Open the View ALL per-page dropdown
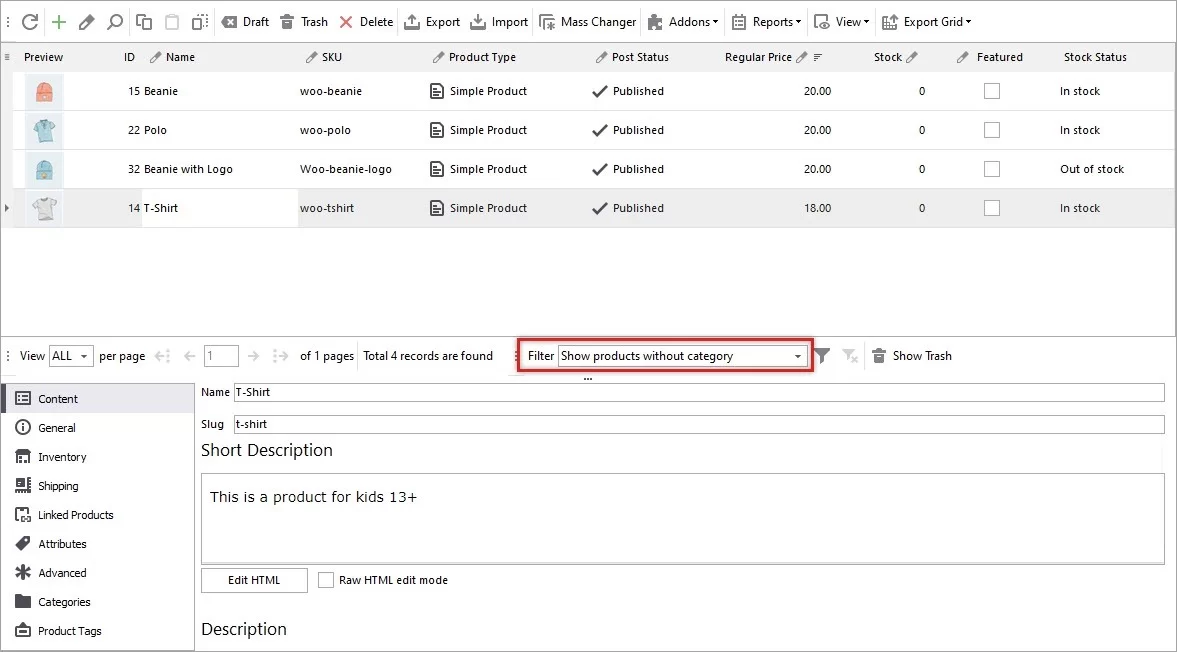Image resolution: width=1177 pixels, height=652 pixels. point(70,355)
